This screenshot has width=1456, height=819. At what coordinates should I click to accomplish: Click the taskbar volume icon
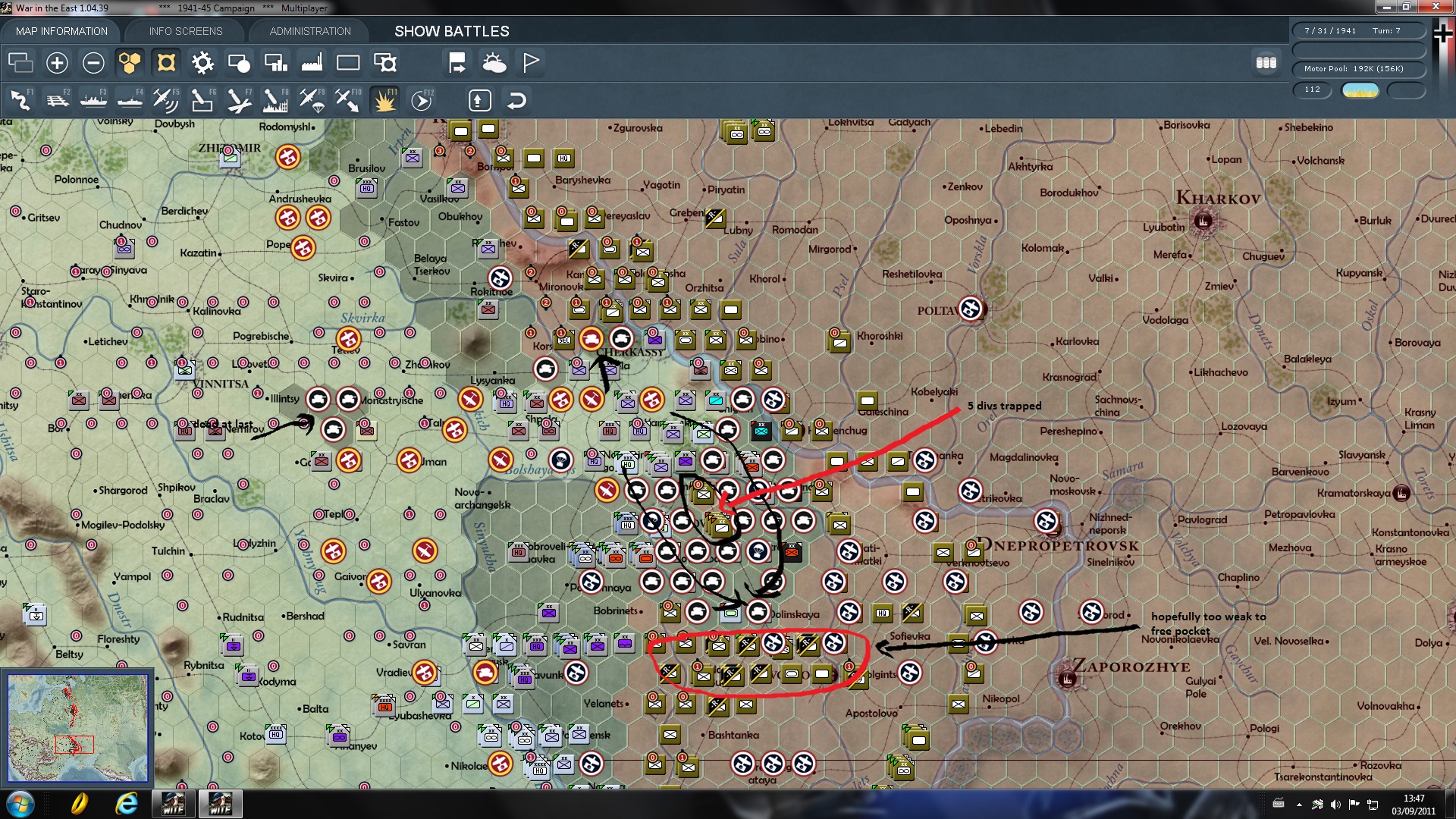coord(1335,804)
